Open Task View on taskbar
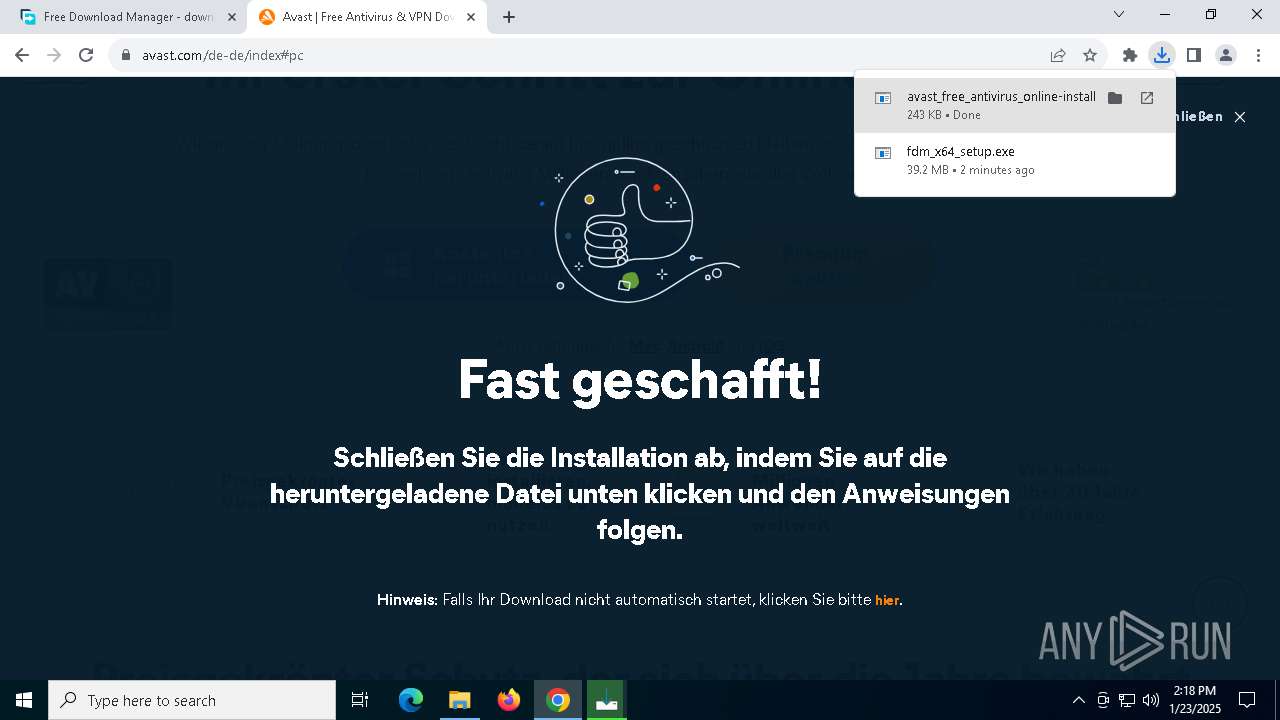 [360, 700]
